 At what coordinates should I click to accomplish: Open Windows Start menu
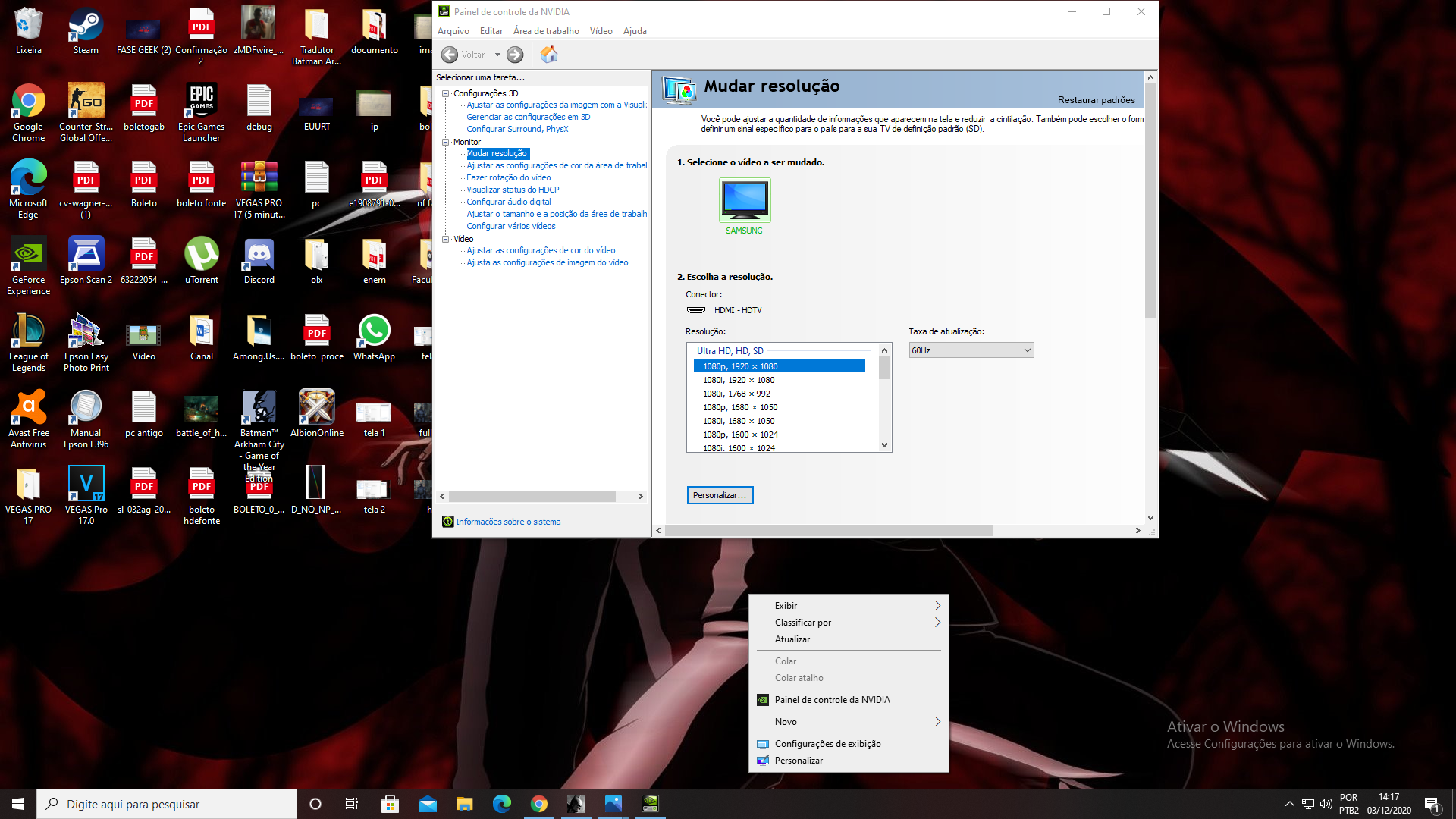pyautogui.click(x=18, y=804)
